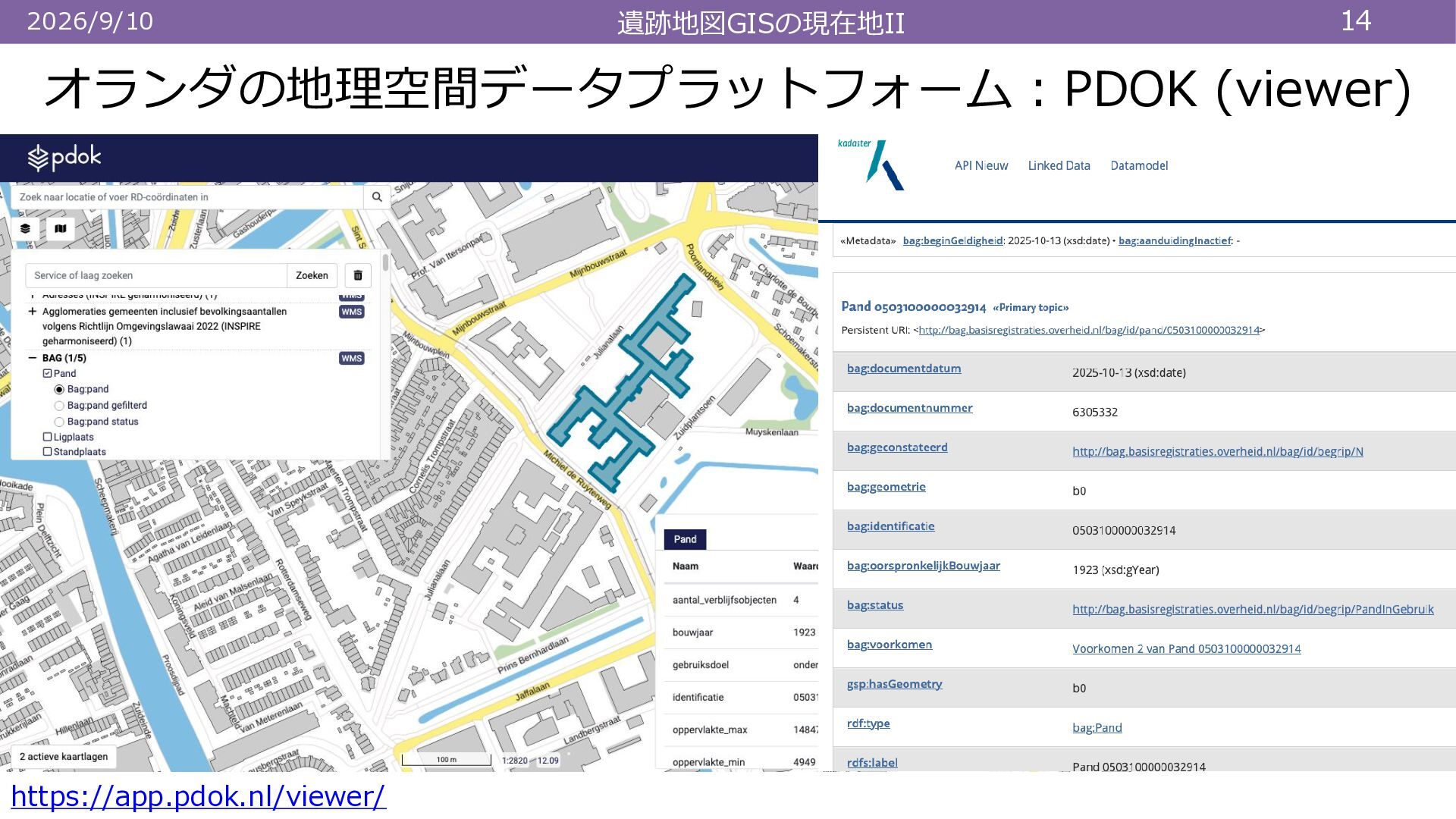1456x819 pixels.
Task: Open the app.pdok.nl/viewer link
Action: (x=198, y=796)
